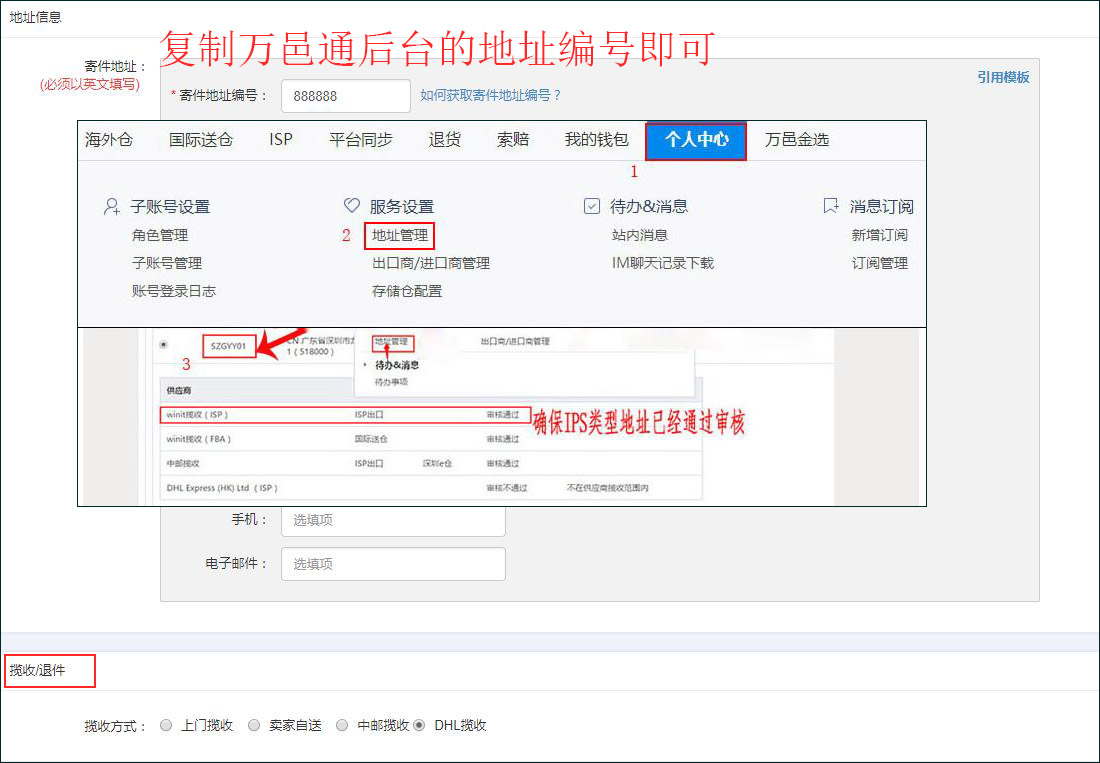Open the 我的钱包 tab
The height and width of the screenshot is (763, 1100).
coord(596,140)
